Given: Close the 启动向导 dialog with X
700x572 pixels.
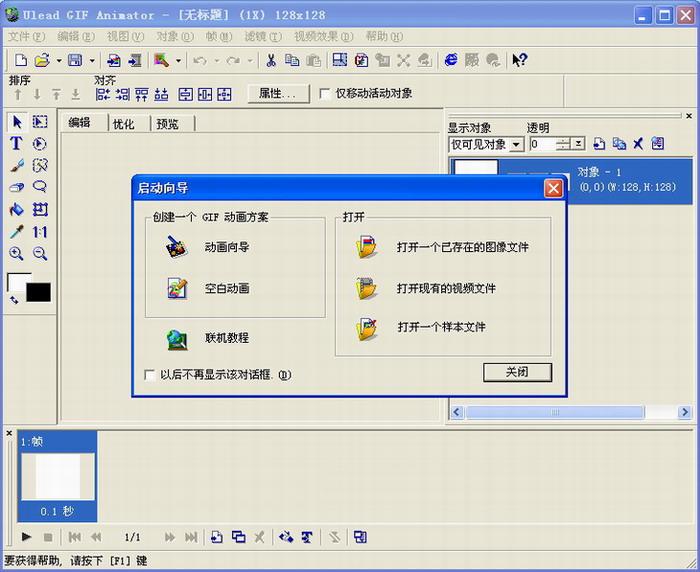Looking at the screenshot, I should tap(554, 188).
